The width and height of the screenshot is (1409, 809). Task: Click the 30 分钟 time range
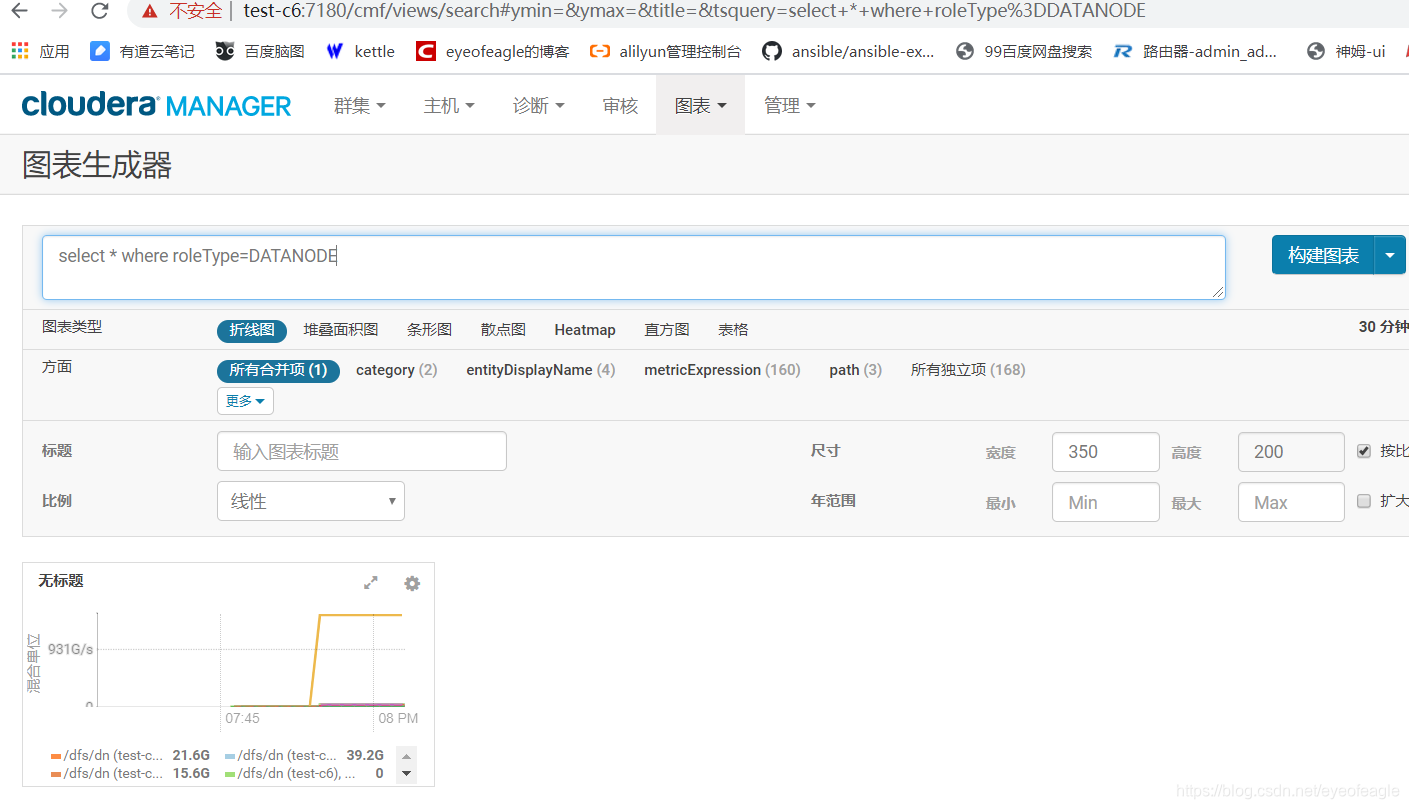[1383, 327]
